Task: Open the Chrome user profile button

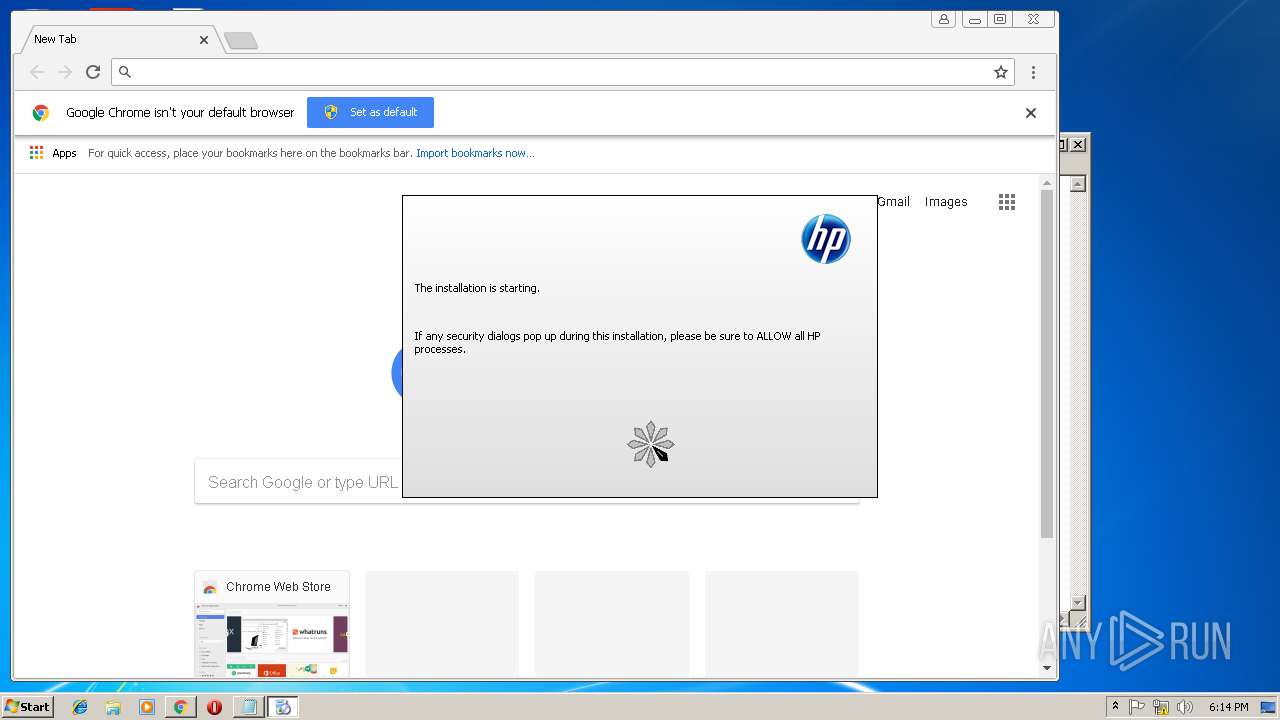Action: point(943,19)
